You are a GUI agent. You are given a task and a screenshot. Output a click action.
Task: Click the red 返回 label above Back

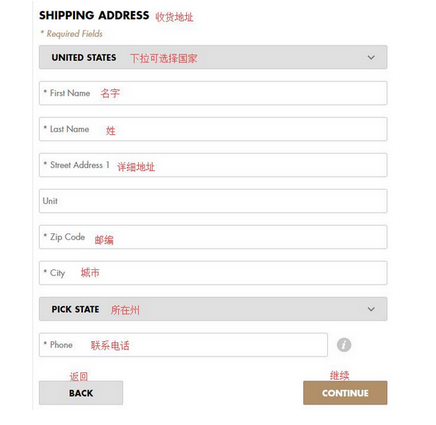click(79, 377)
